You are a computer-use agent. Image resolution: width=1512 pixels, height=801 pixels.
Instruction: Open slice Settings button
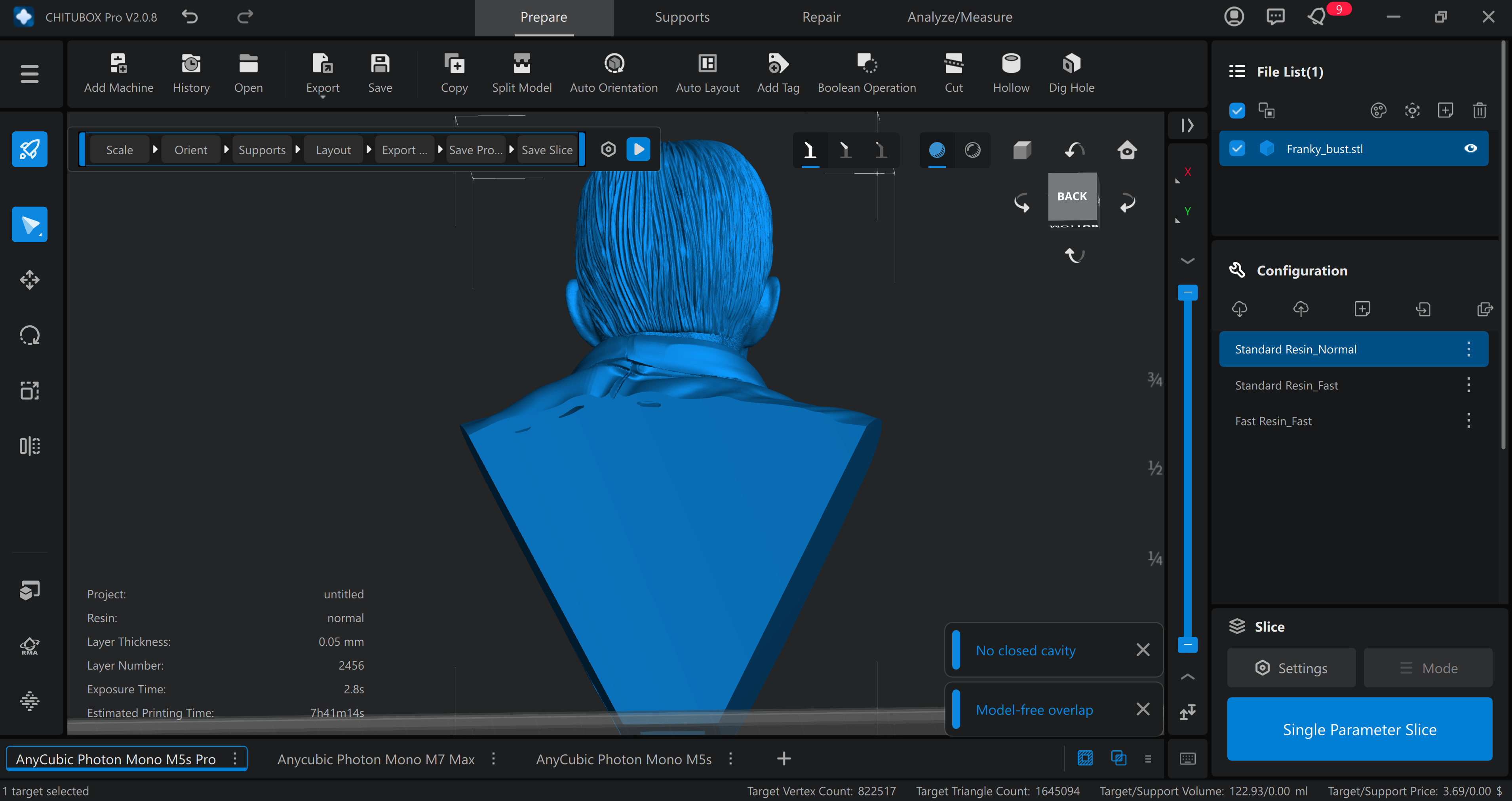pyautogui.click(x=1291, y=668)
